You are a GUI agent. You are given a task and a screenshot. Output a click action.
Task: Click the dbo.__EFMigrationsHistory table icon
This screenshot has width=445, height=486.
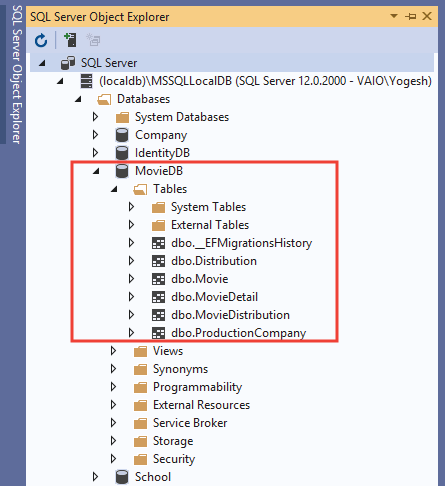158,243
